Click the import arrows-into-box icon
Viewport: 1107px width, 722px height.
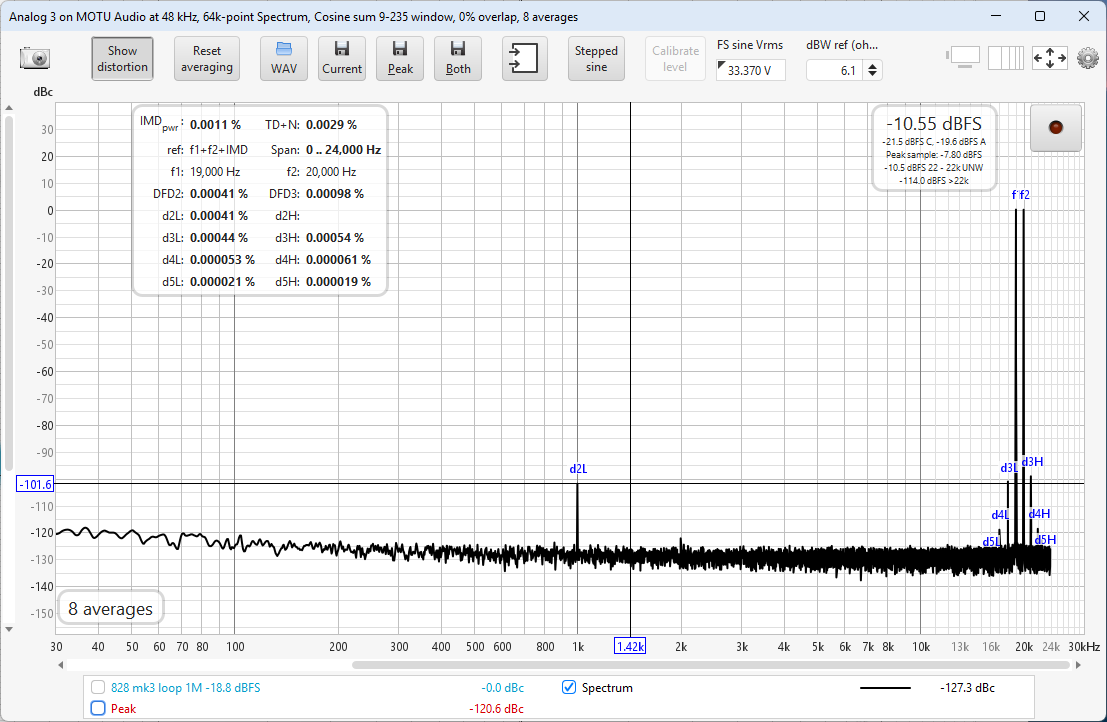click(x=524, y=59)
